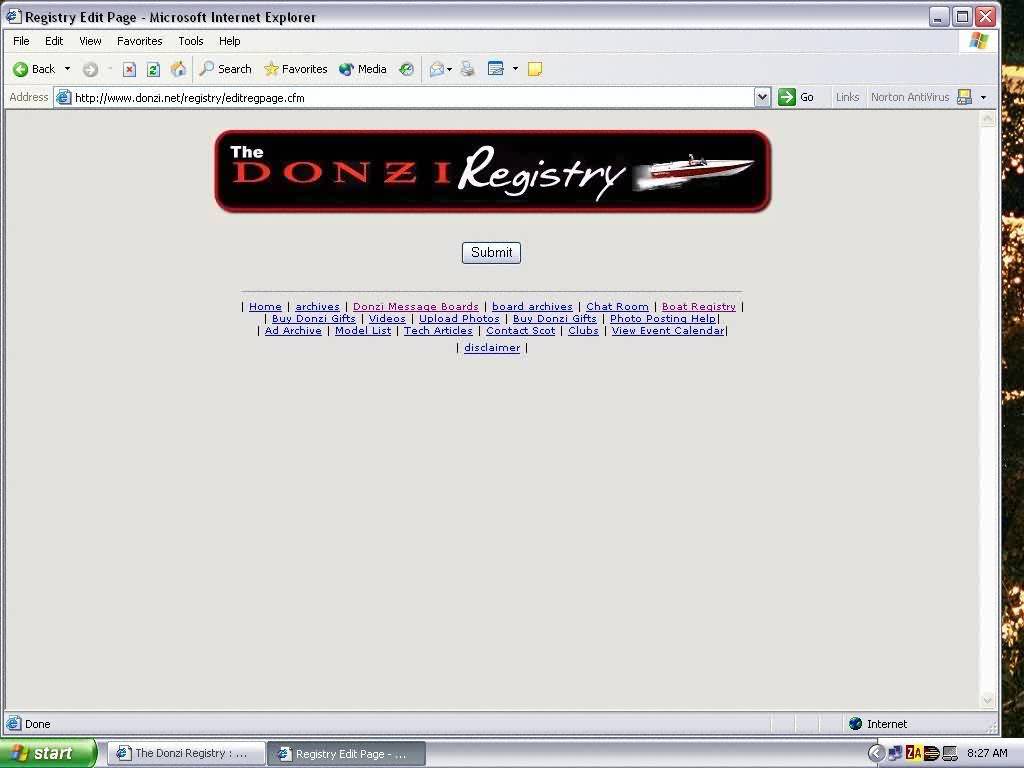The width and height of the screenshot is (1024, 768).
Task: Click the striped D tray icon
Action: click(x=932, y=753)
